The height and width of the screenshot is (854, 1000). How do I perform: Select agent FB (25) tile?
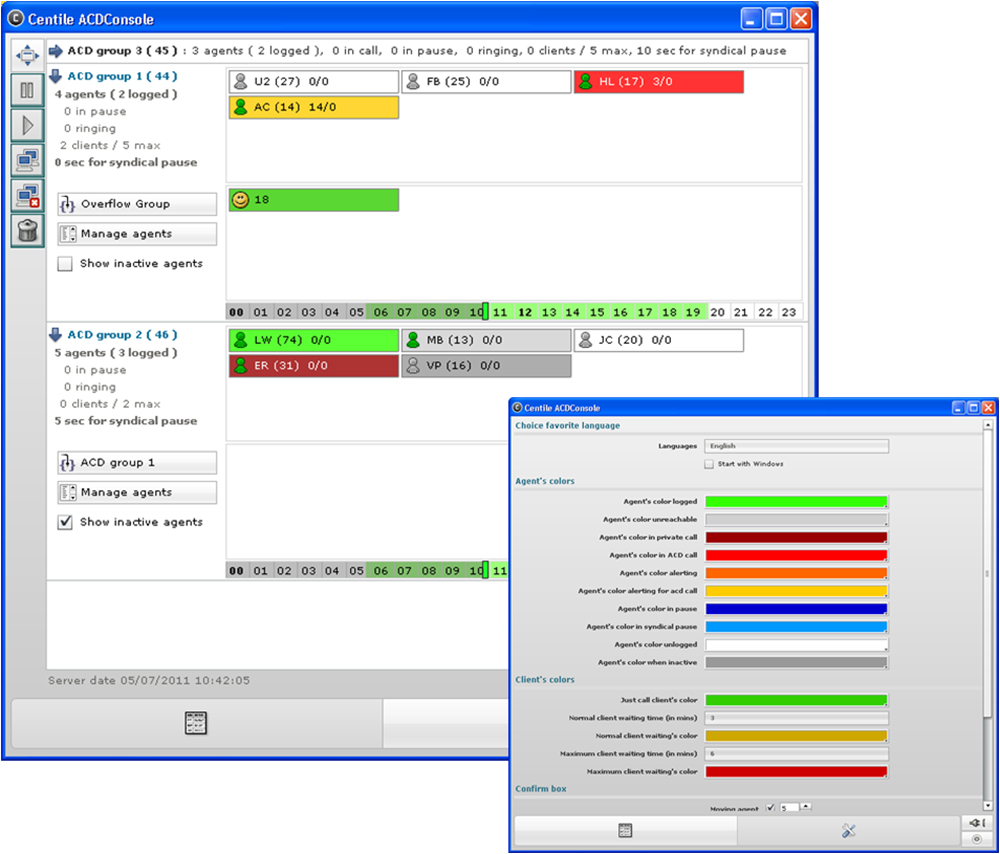coord(486,82)
